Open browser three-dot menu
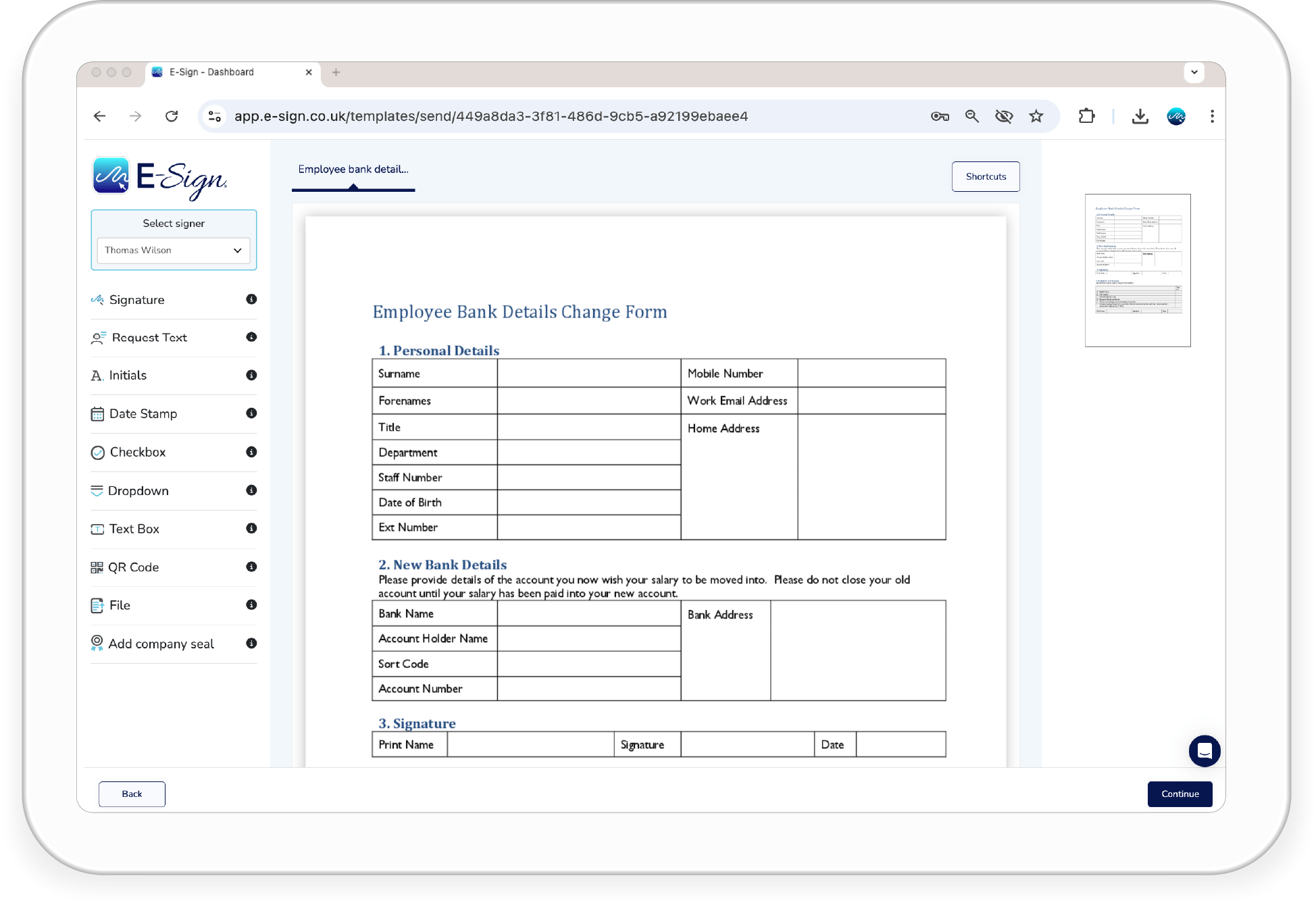The height and width of the screenshot is (905, 1316). 1212,116
